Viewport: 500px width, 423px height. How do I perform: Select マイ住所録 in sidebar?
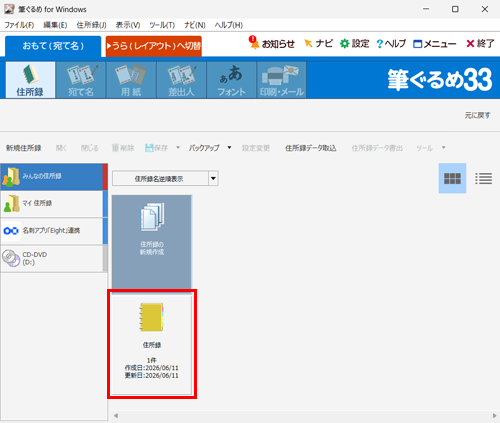click(52, 204)
